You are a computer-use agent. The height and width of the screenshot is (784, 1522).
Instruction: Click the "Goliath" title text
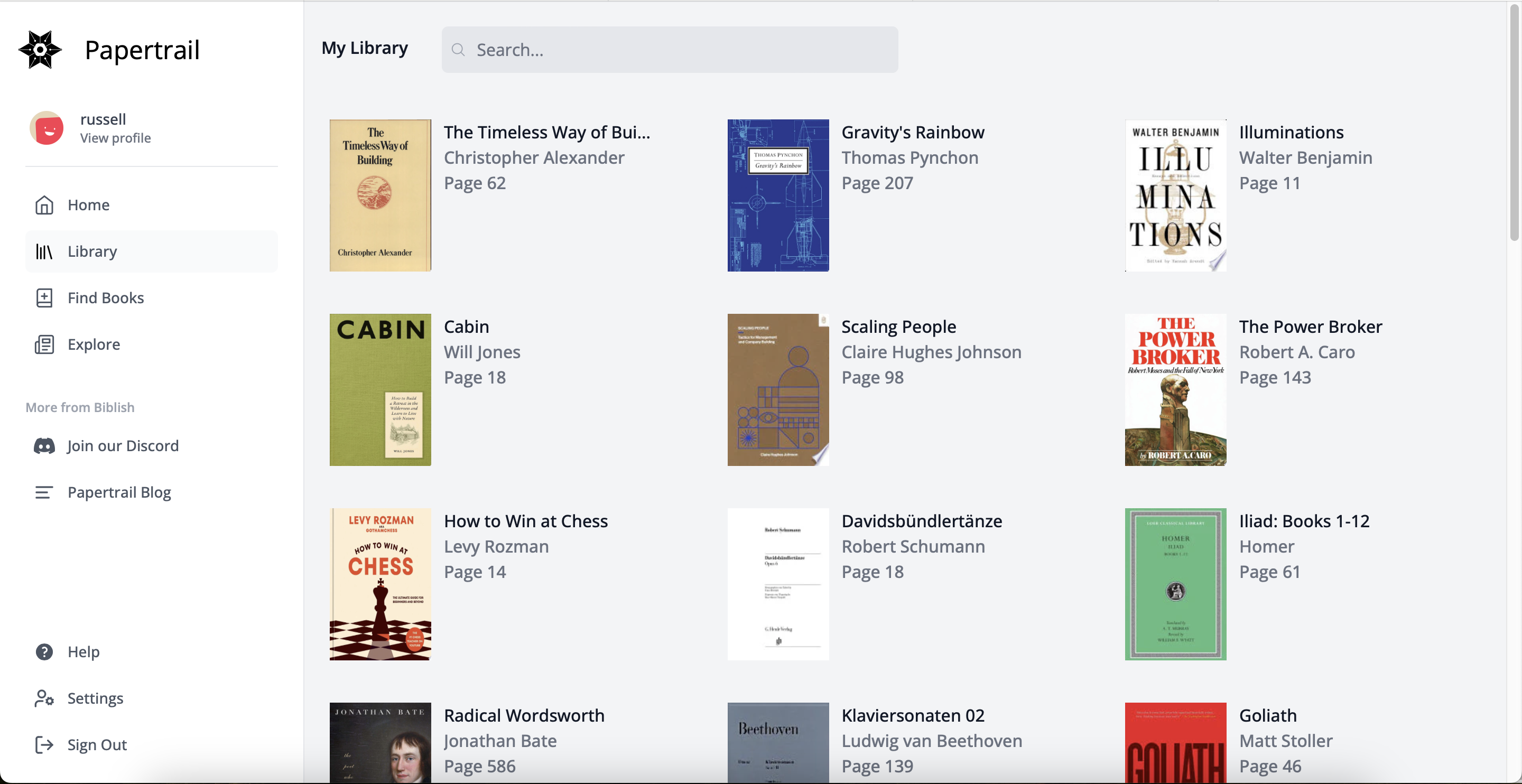tap(1268, 715)
